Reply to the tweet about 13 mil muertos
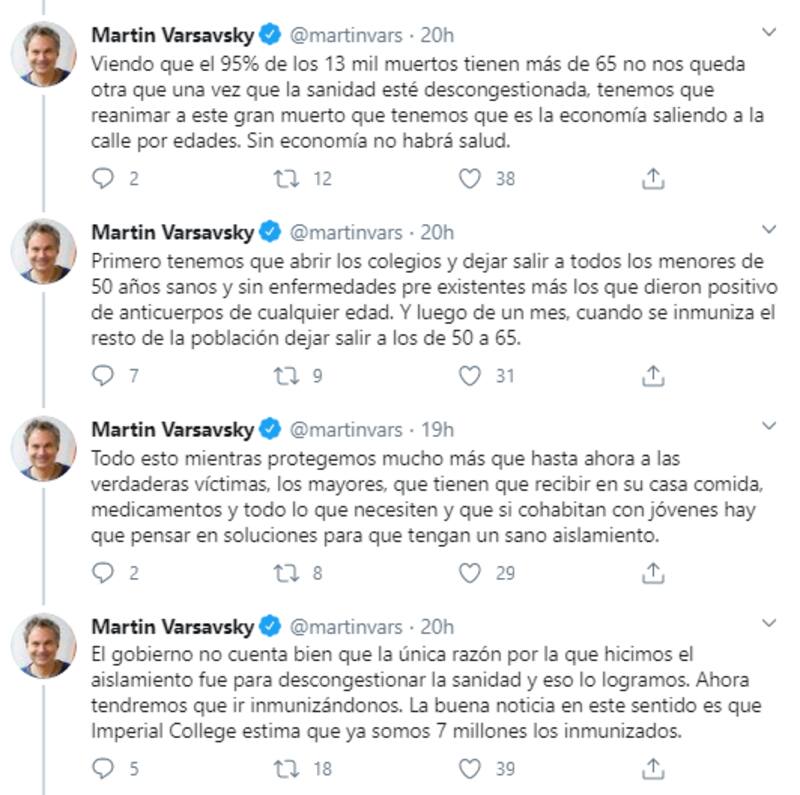800x795 pixels. pos(104,179)
